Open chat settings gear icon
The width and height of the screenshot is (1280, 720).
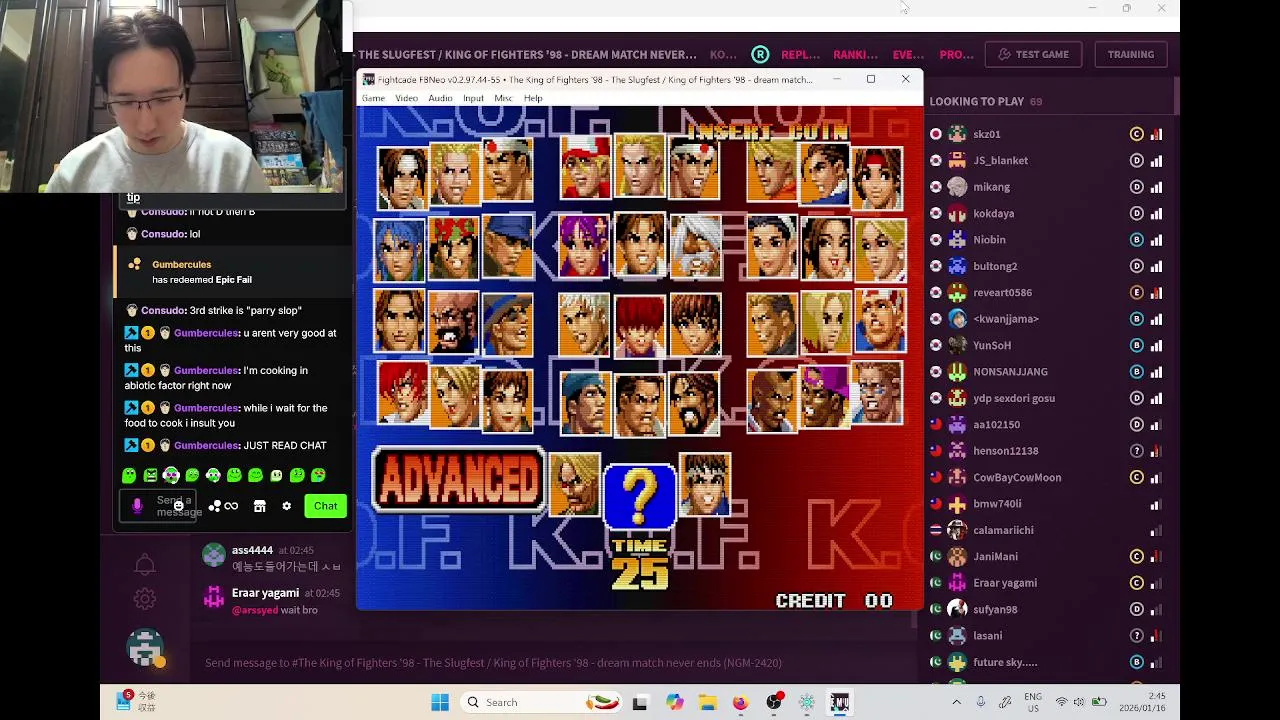(286, 506)
